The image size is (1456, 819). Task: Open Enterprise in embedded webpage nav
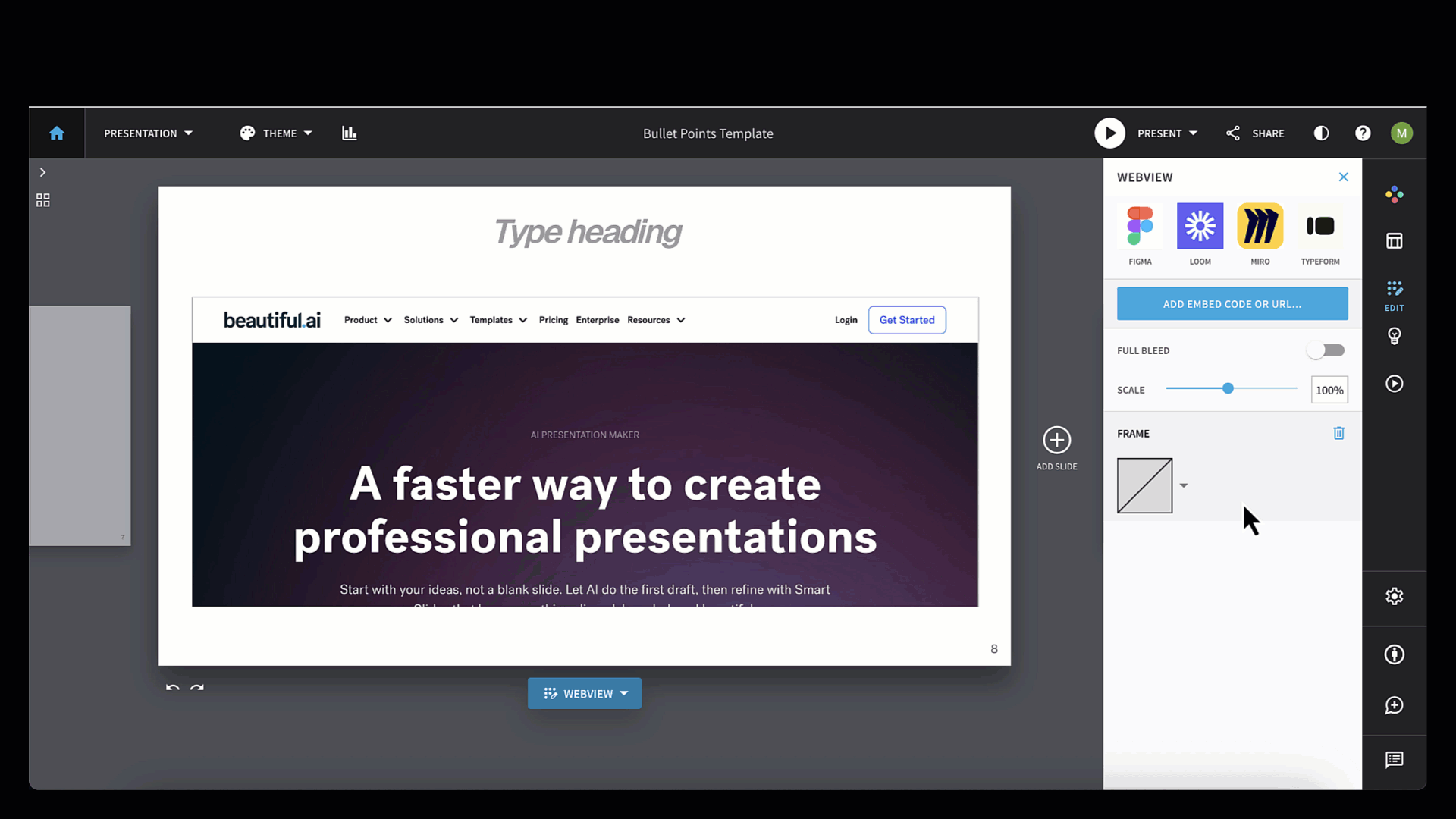click(x=598, y=320)
